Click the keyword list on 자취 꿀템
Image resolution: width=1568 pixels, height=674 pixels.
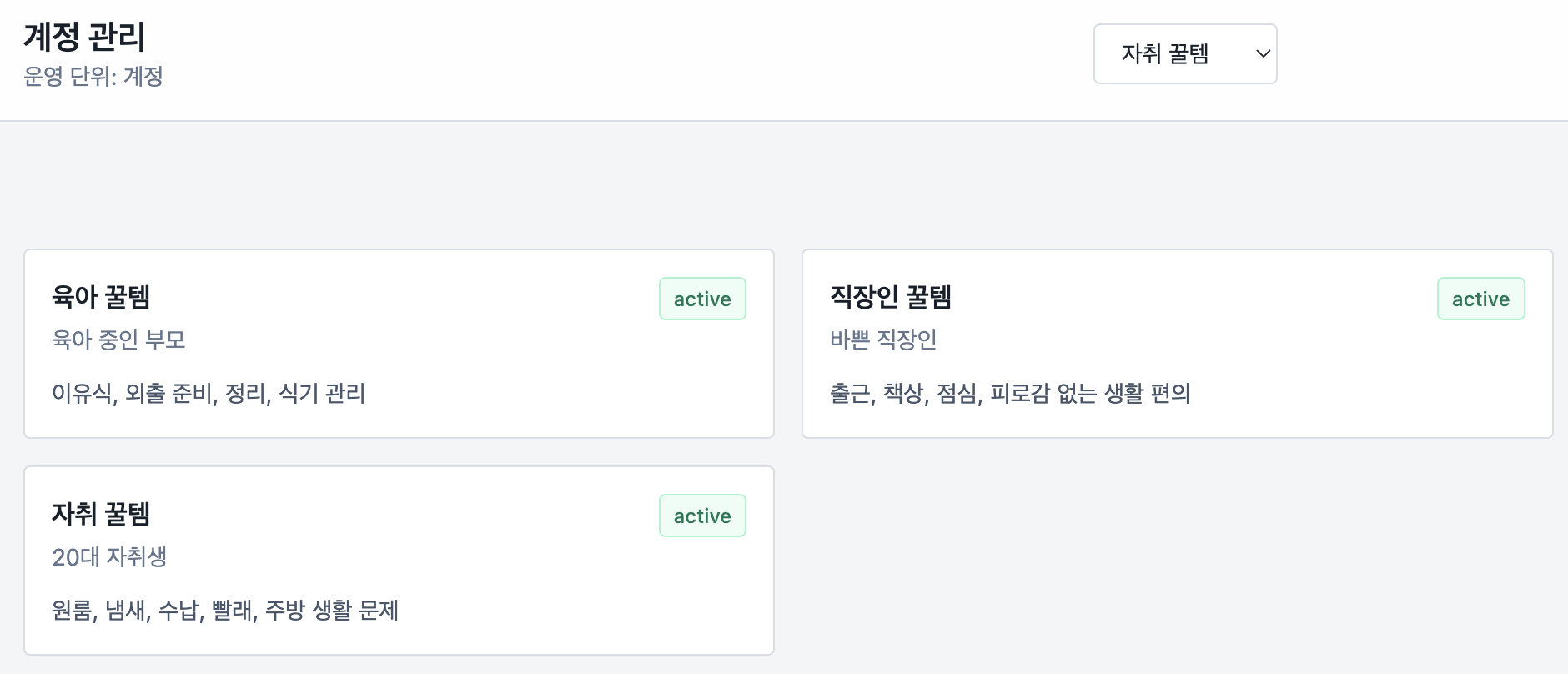tap(225, 611)
